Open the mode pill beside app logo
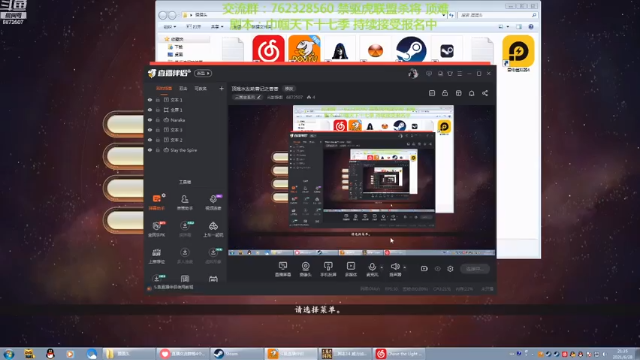The height and width of the screenshot is (360, 640). click(203, 73)
